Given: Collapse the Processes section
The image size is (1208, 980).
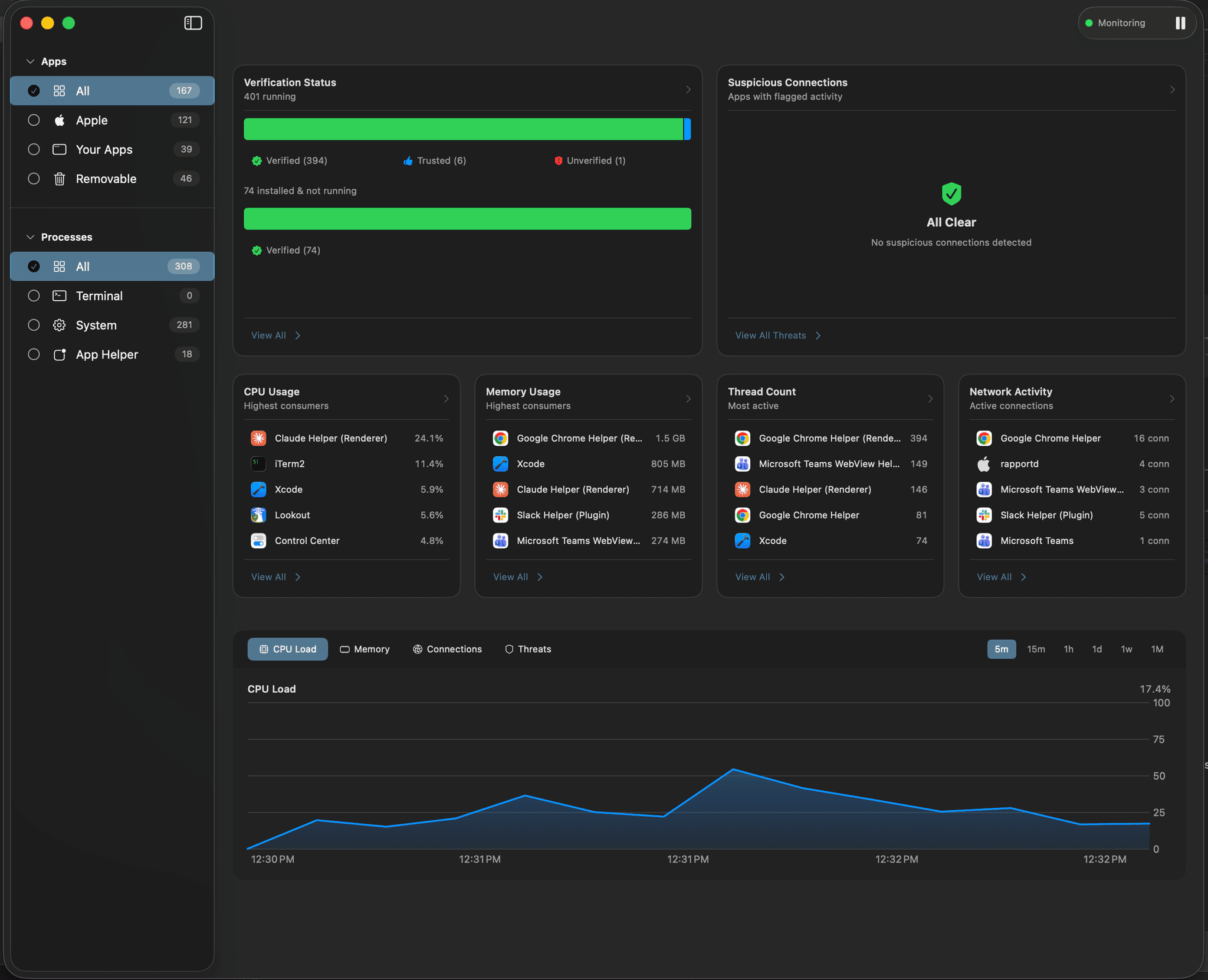Looking at the screenshot, I should [29, 236].
